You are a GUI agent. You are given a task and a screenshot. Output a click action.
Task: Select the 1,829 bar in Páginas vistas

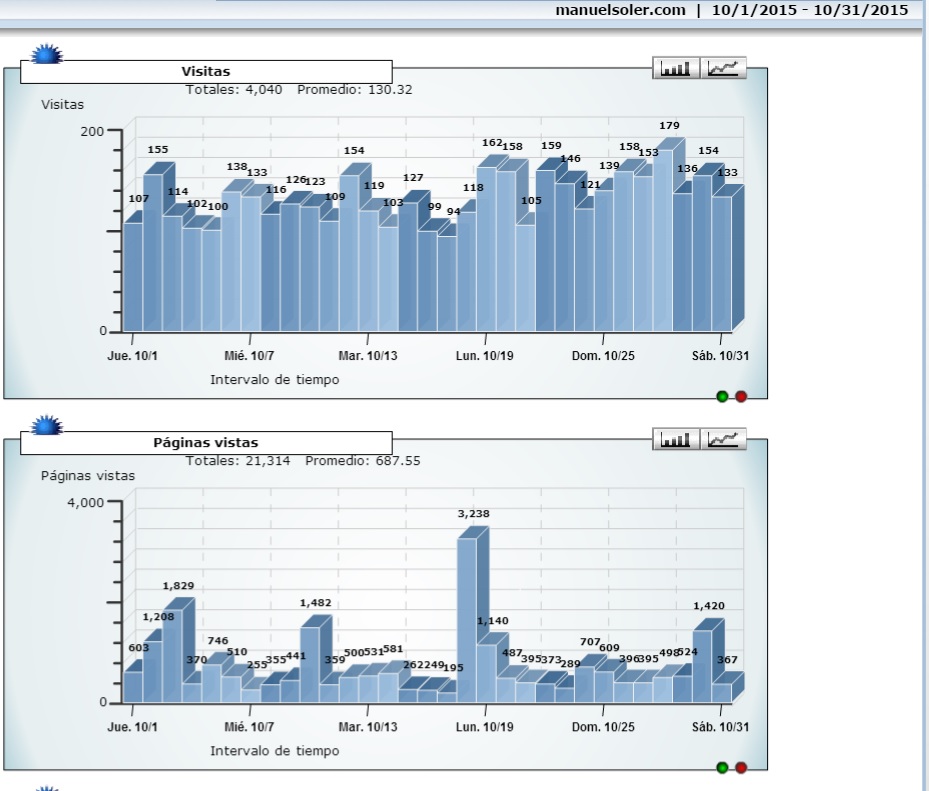pos(173,655)
